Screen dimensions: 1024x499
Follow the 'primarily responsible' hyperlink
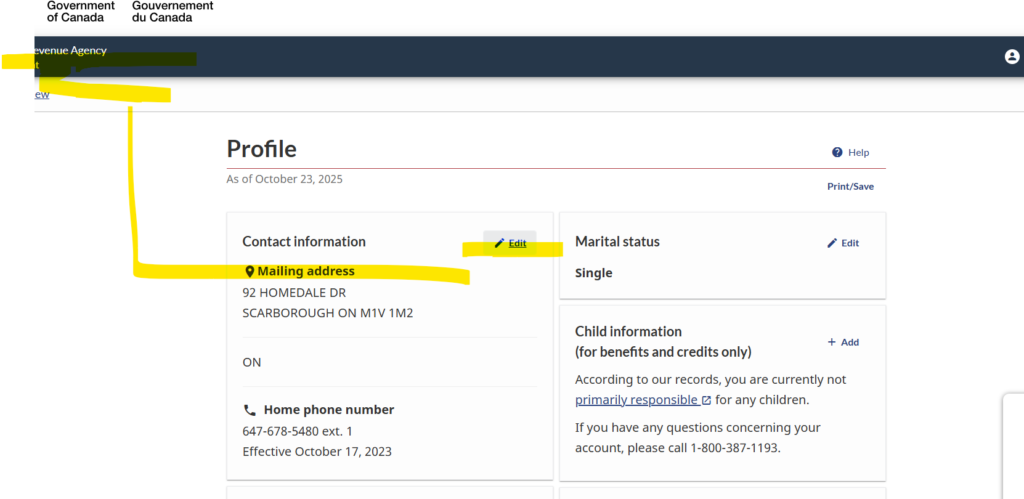[636, 400]
